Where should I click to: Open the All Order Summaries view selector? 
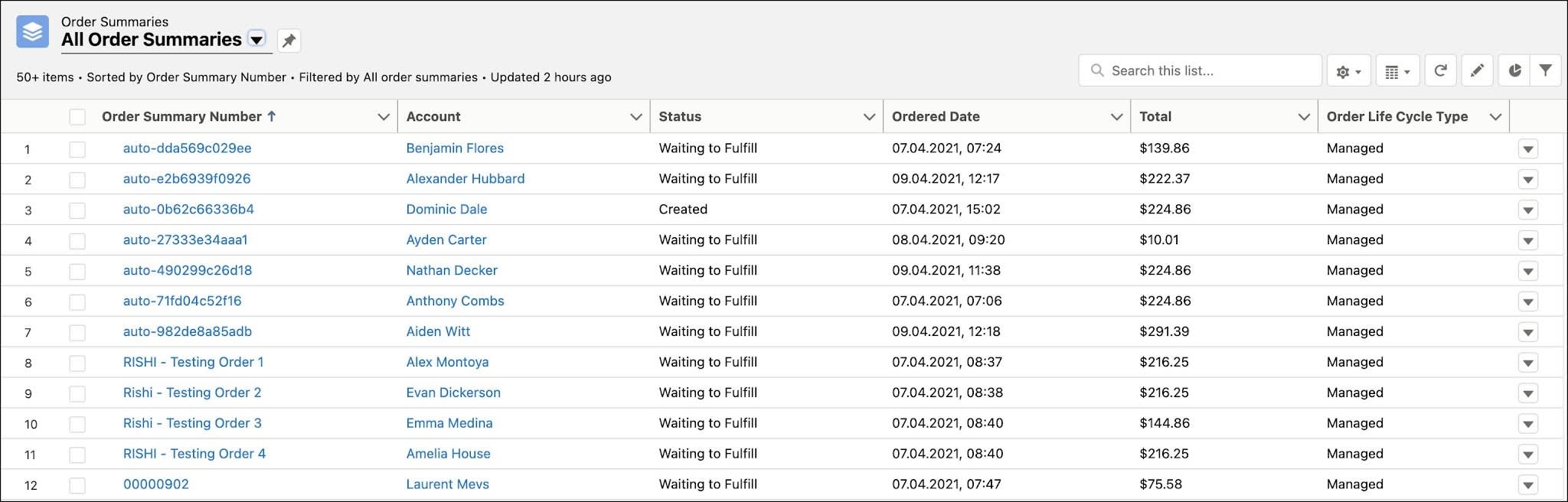point(257,40)
